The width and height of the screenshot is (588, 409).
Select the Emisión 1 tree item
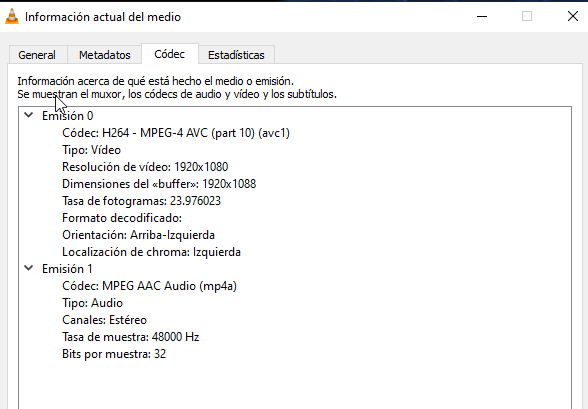(x=67, y=269)
